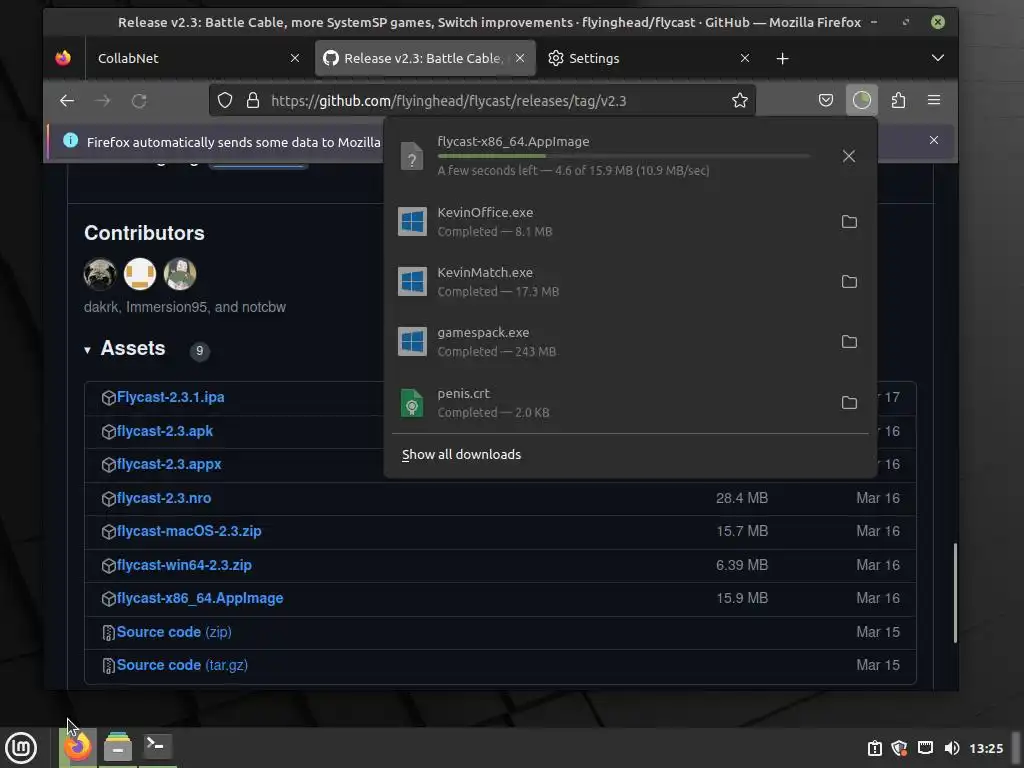Image resolution: width=1024 pixels, height=768 pixels.
Task: Click the network tray icon
Action: click(925, 748)
